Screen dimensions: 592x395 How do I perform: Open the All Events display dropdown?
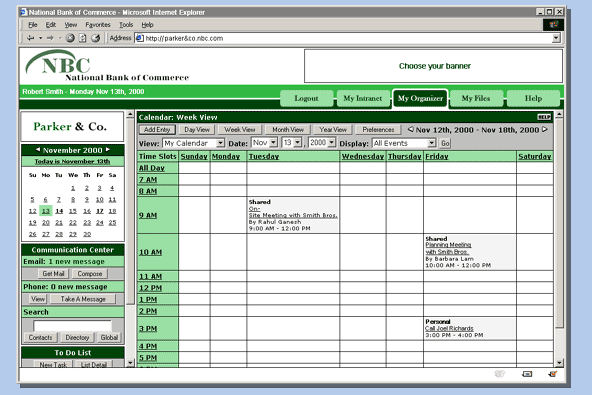point(432,143)
